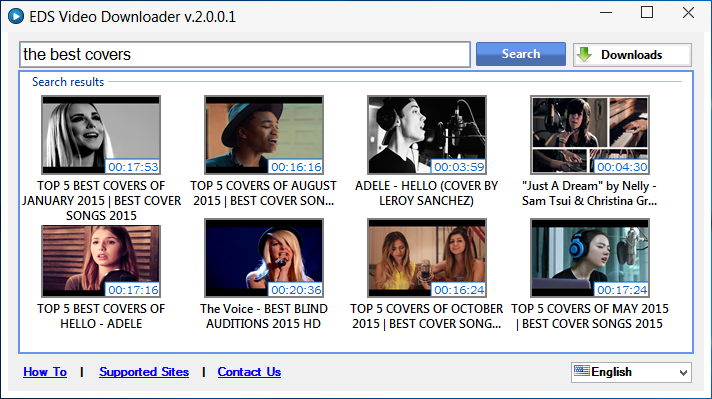The image size is (712, 399).
Task: Click the 00:16:24 duration badge
Action: [x=459, y=290]
